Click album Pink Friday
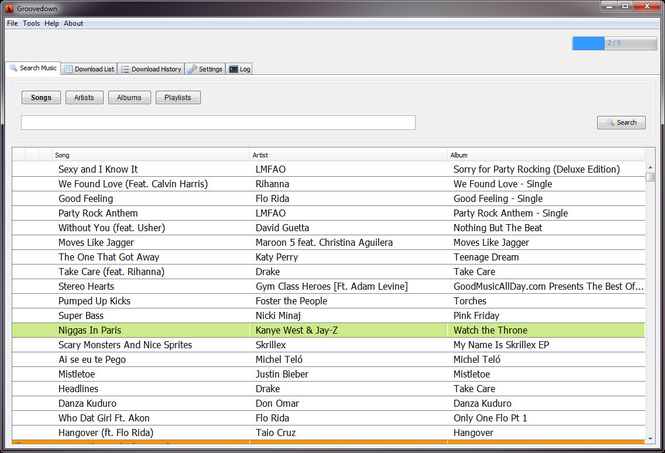This screenshot has height=453, width=665. (x=476, y=316)
